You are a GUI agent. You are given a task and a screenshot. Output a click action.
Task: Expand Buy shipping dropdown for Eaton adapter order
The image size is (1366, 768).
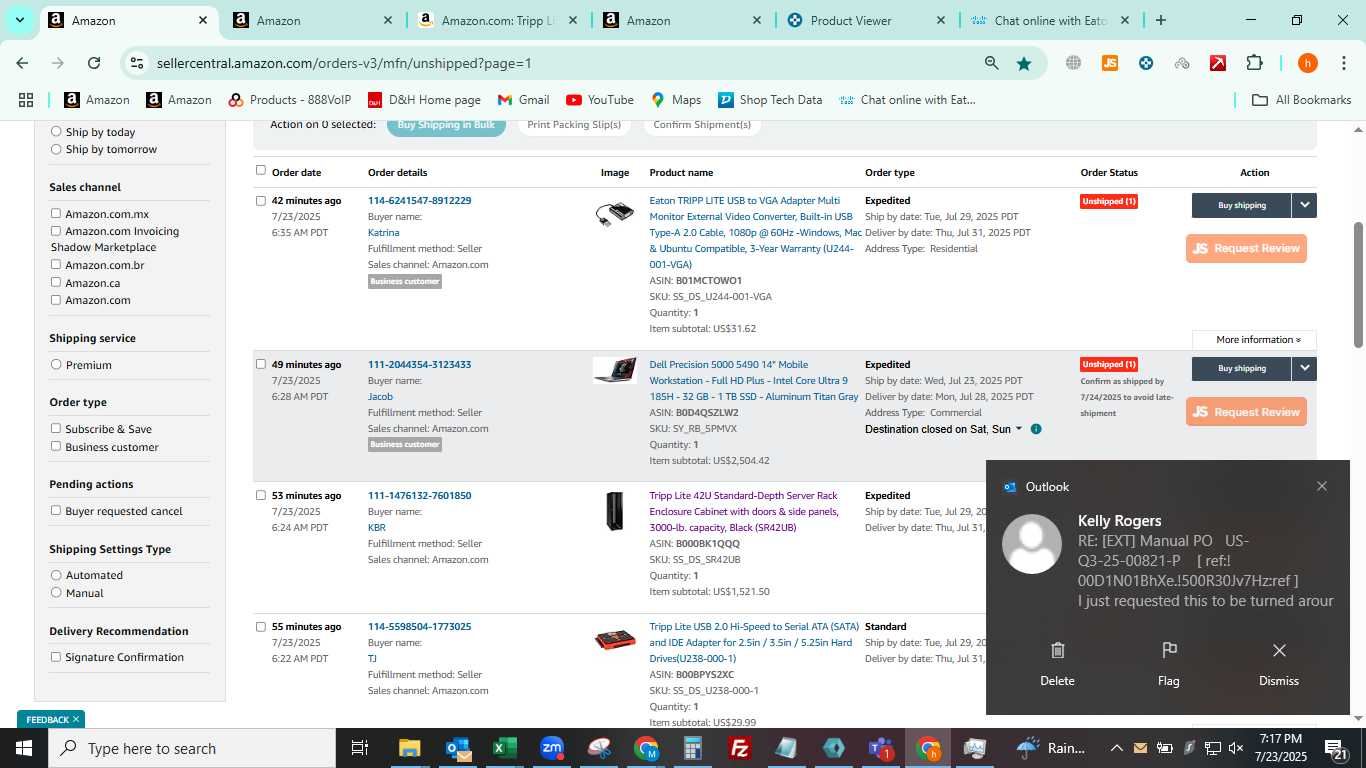click(1304, 205)
